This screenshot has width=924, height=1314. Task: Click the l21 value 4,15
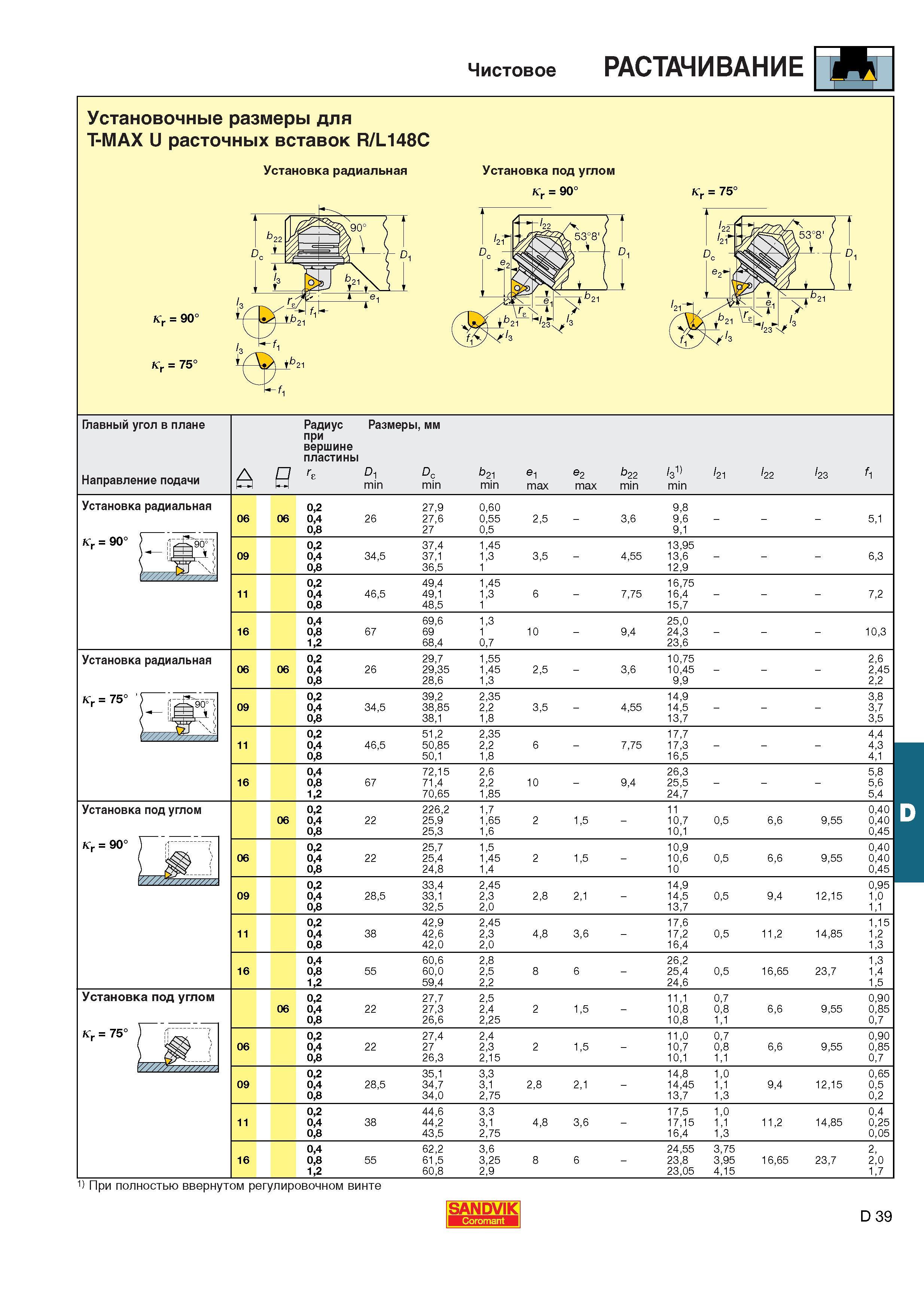pyautogui.click(x=724, y=1171)
